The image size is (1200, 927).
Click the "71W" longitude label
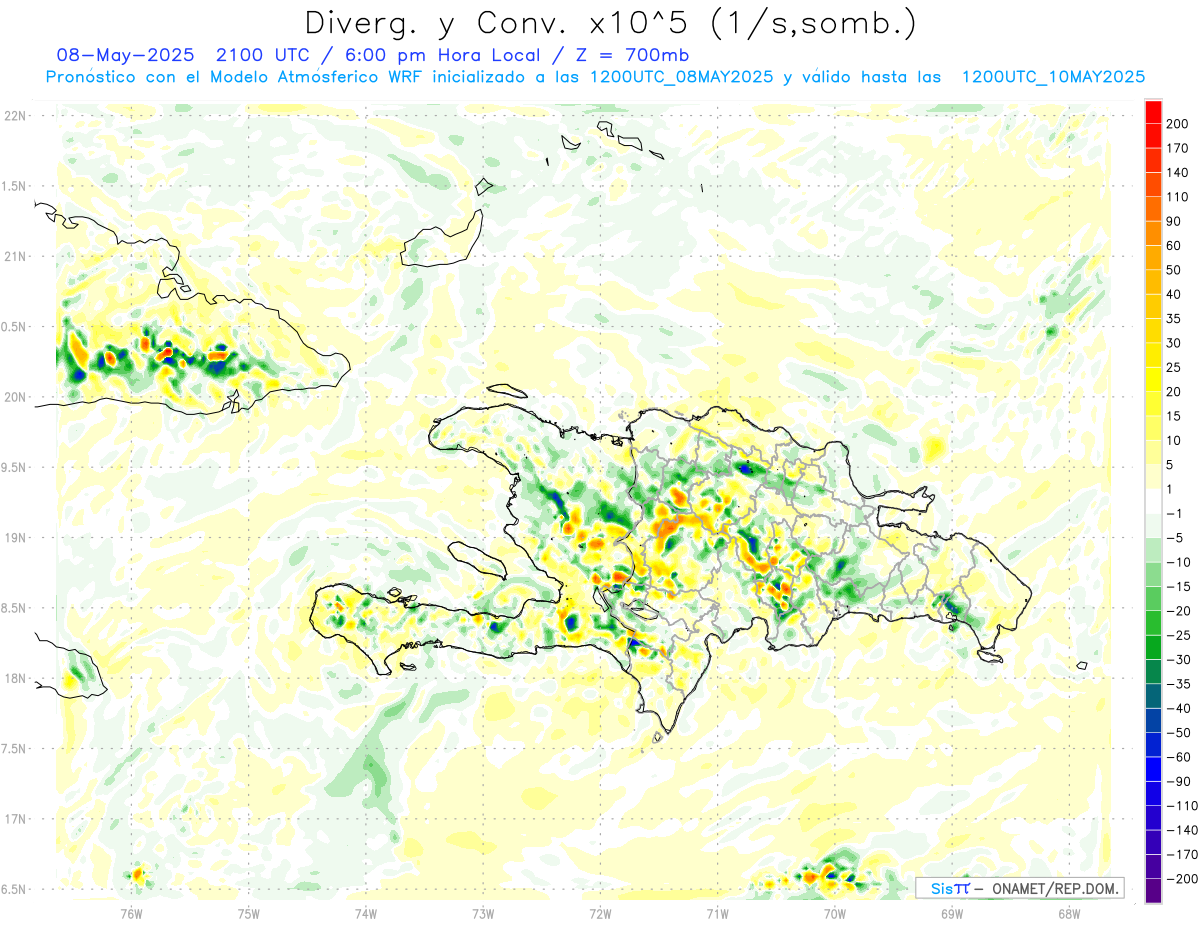717,912
